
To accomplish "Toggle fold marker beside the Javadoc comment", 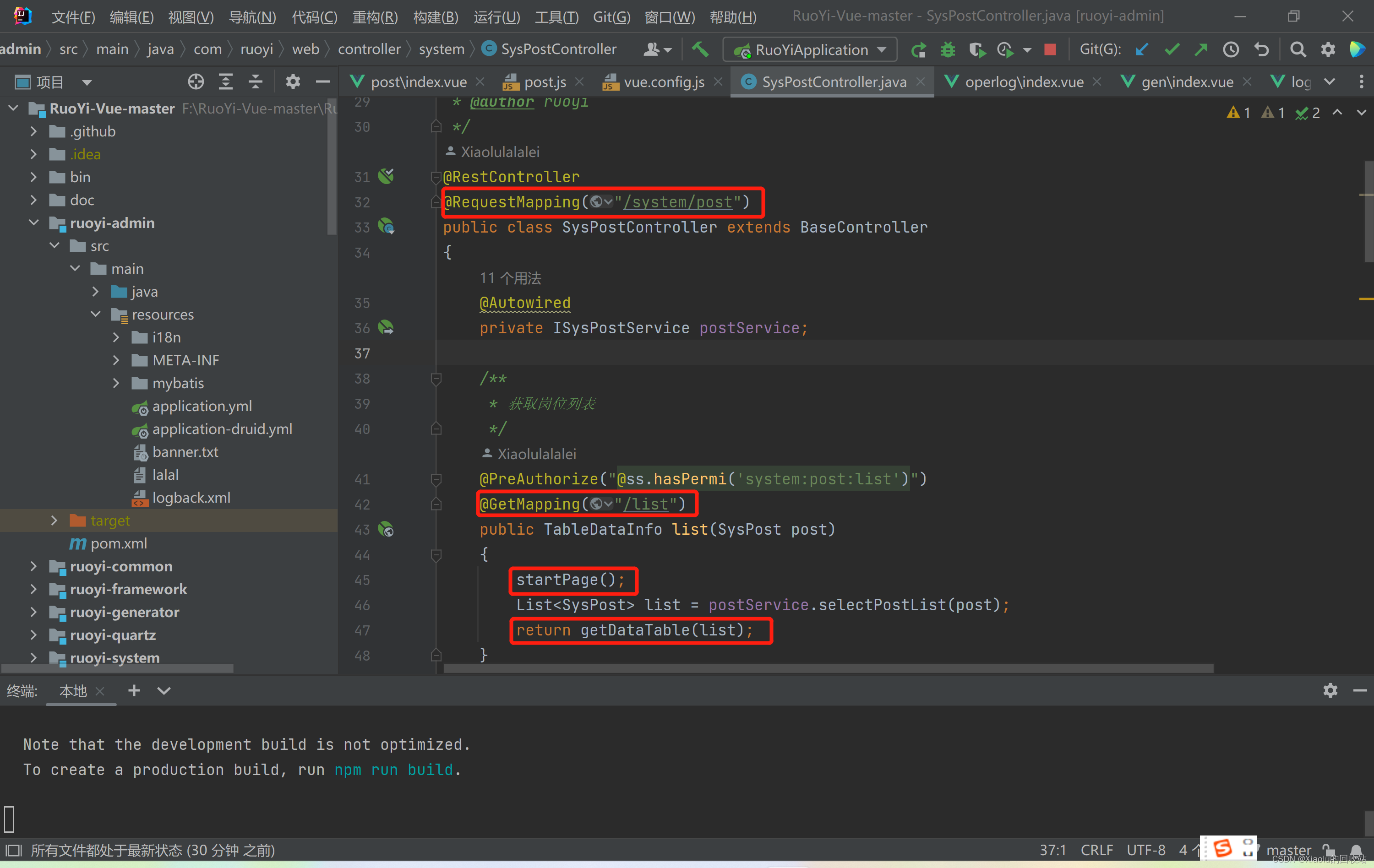I will point(436,379).
